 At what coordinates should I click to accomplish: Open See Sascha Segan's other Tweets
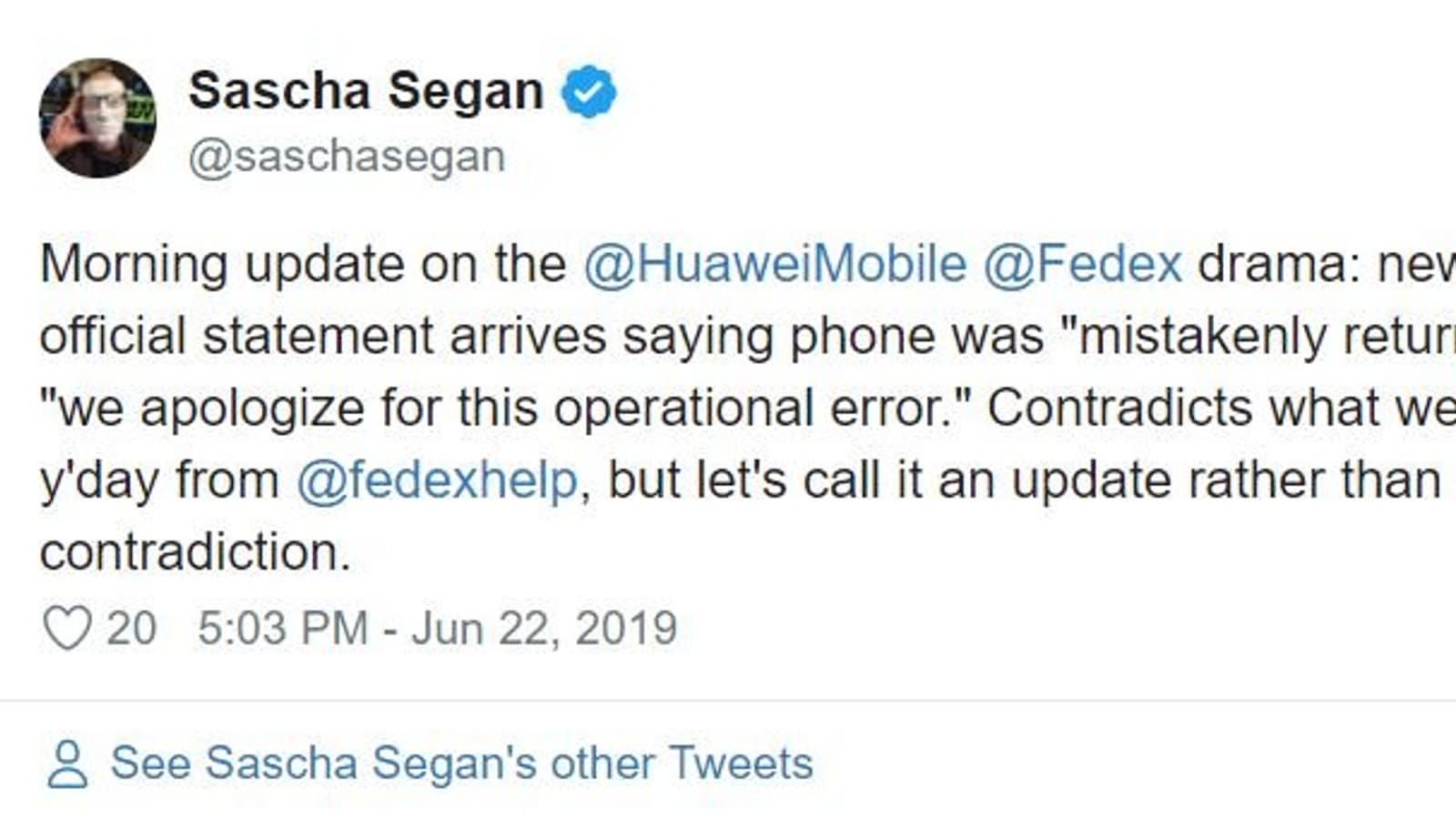[461, 763]
